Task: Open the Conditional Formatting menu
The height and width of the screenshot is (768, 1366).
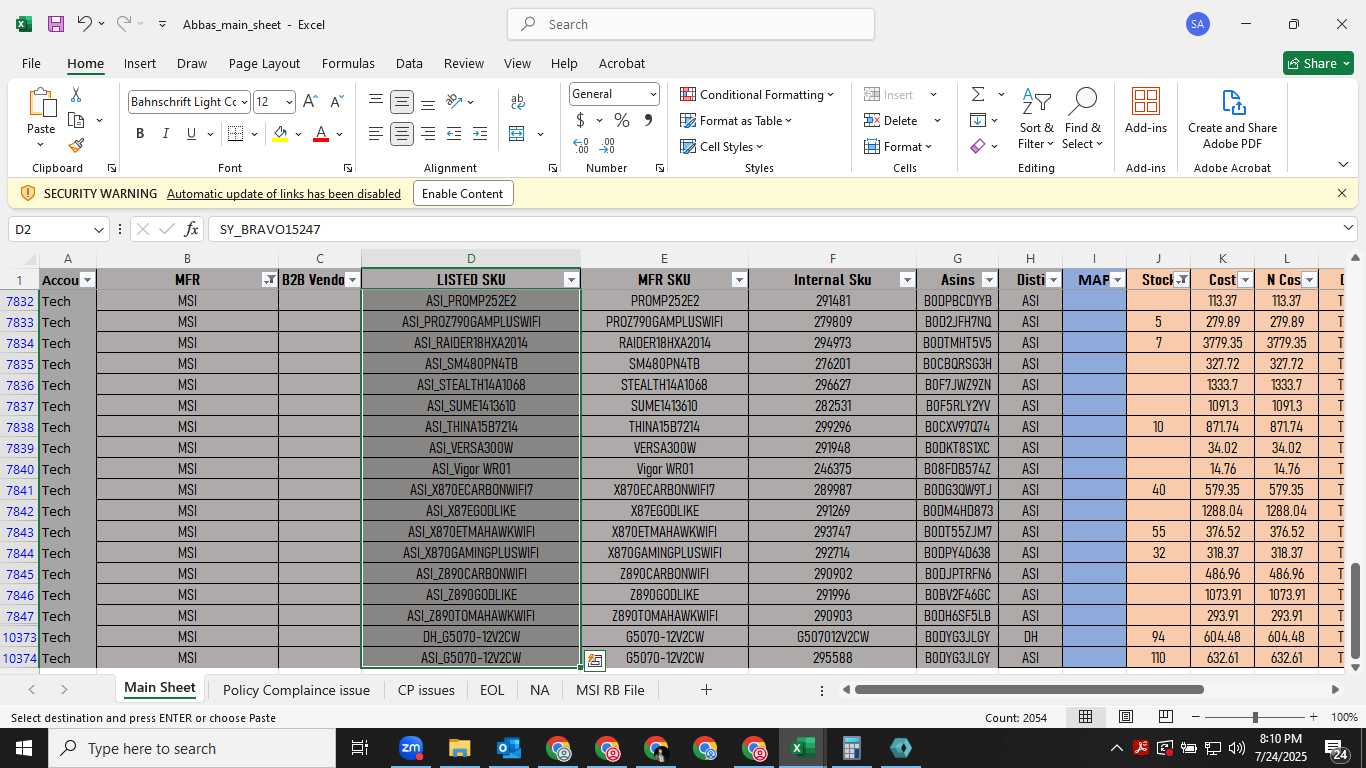Action: 757,94
